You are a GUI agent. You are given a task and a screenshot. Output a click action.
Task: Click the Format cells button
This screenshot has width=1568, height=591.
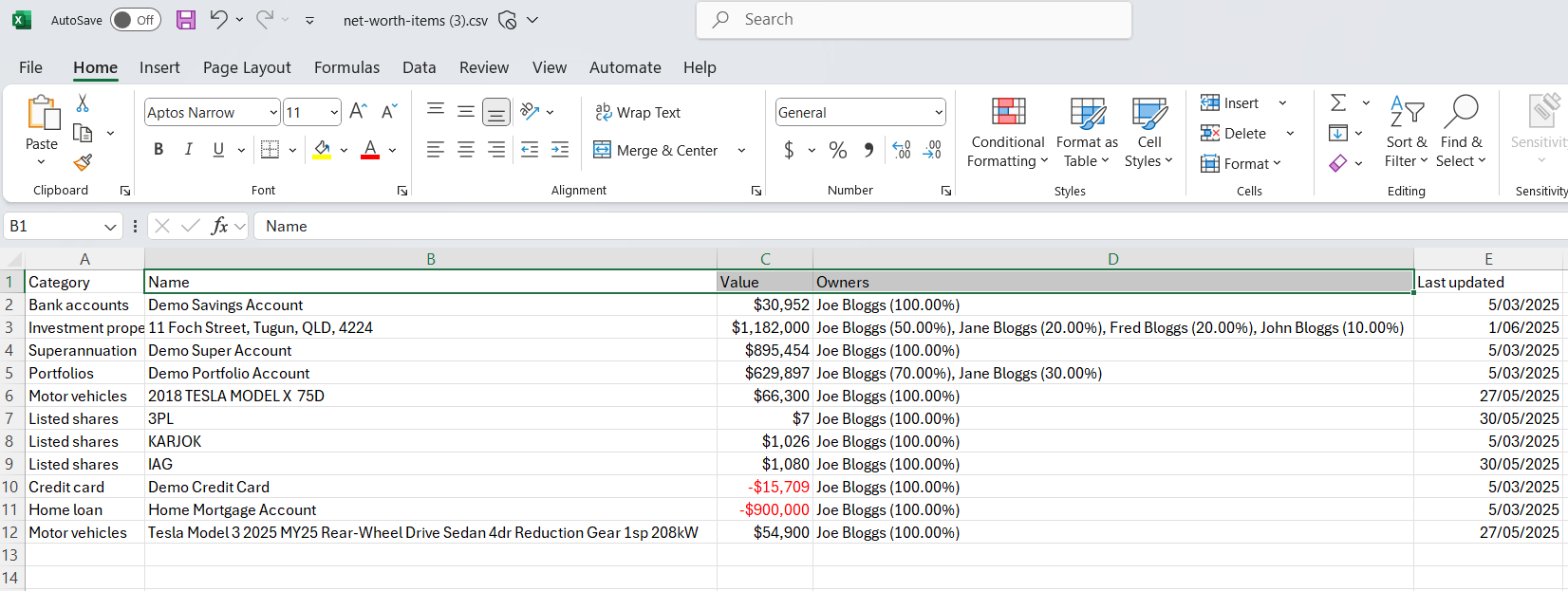[1241, 163]
